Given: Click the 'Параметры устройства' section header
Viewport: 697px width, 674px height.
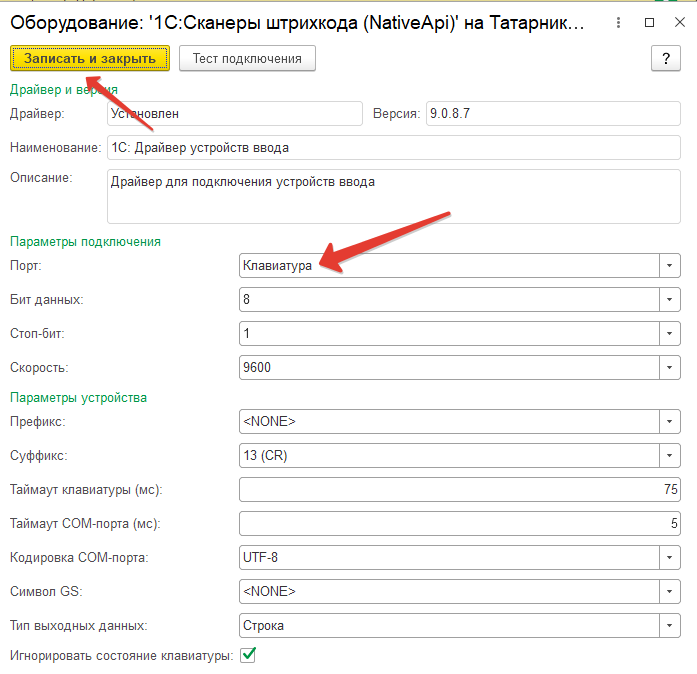Looking at the screenshot, I should (78, 397).
